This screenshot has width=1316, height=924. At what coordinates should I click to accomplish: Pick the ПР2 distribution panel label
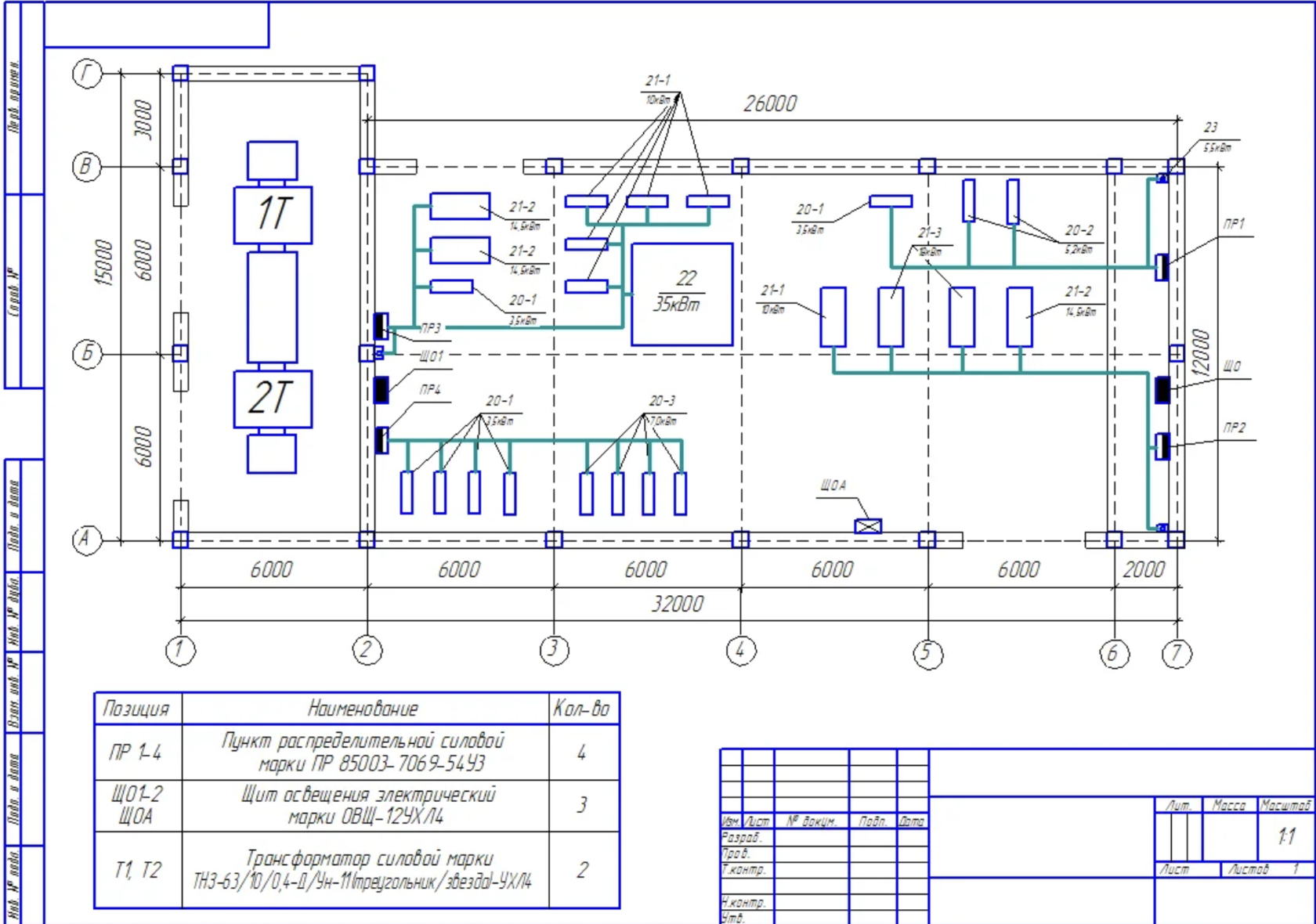point(1234,428)
